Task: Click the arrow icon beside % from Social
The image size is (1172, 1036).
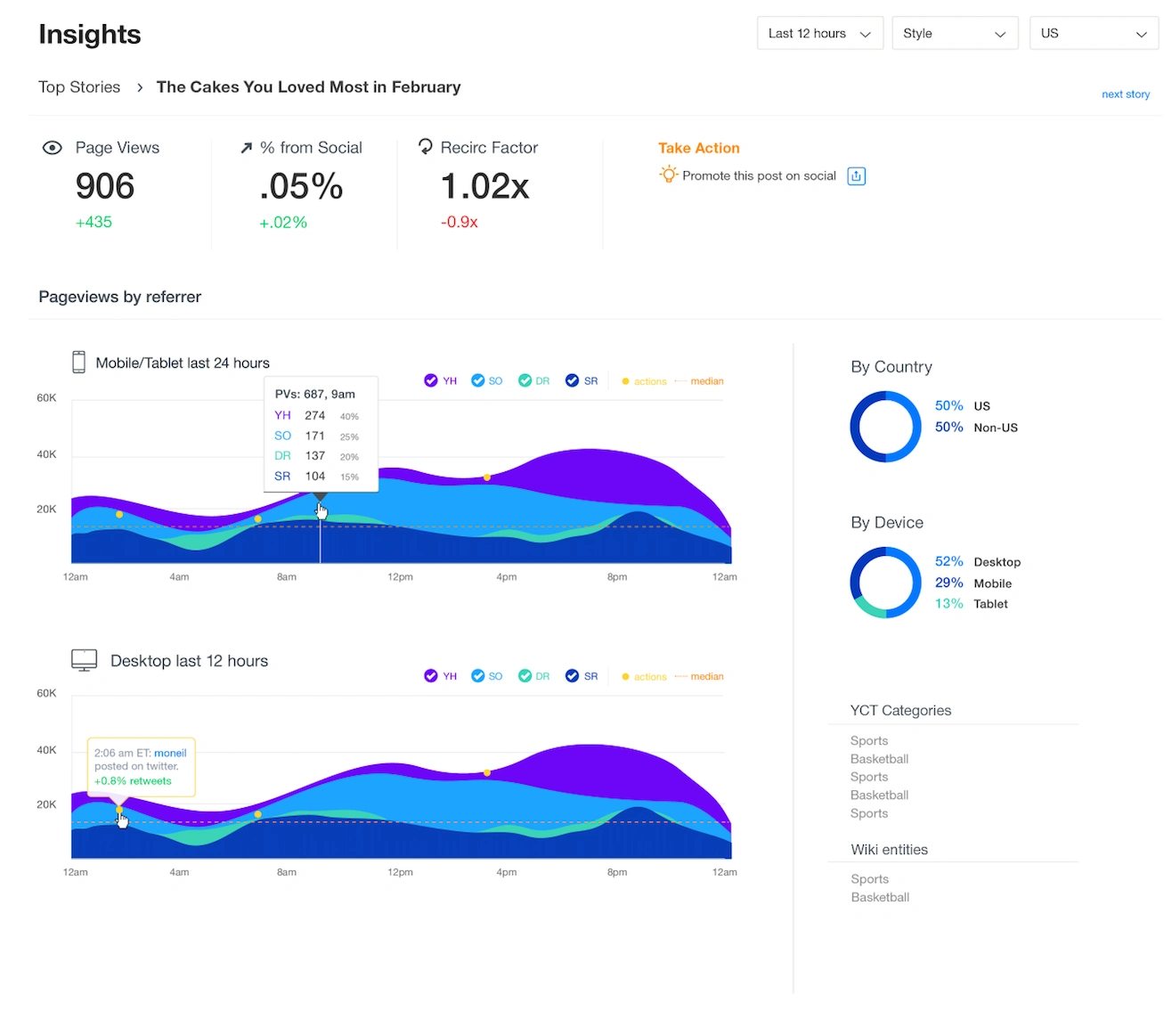Action: (x=247, y=148)
